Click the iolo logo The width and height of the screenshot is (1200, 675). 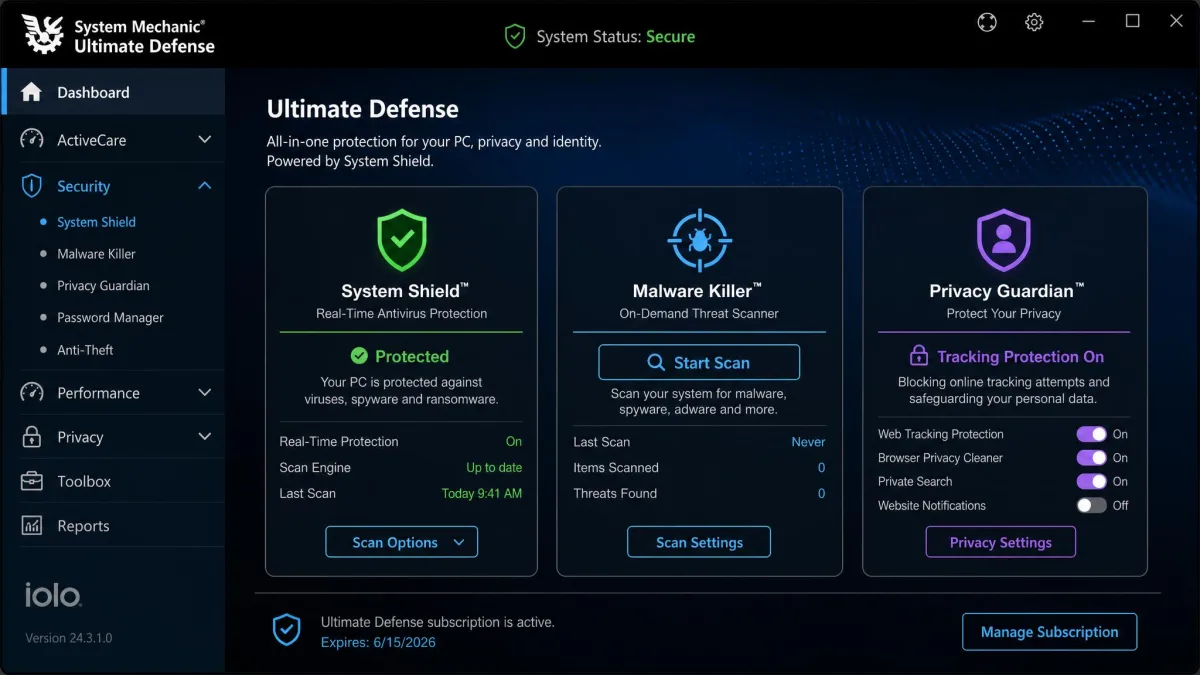[53, 595]
